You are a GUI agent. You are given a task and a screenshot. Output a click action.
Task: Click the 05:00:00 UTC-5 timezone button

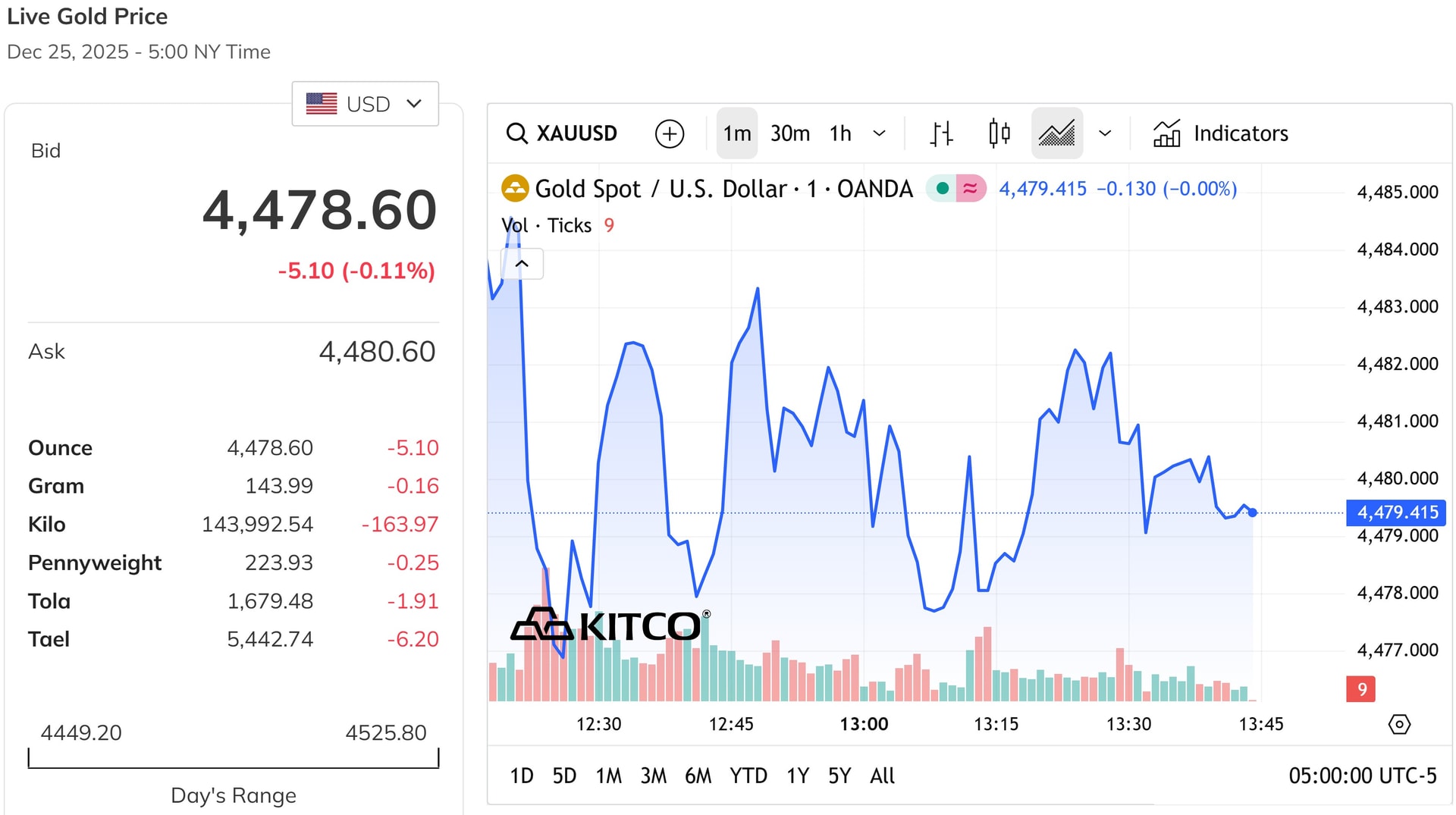pos(1363,776)
